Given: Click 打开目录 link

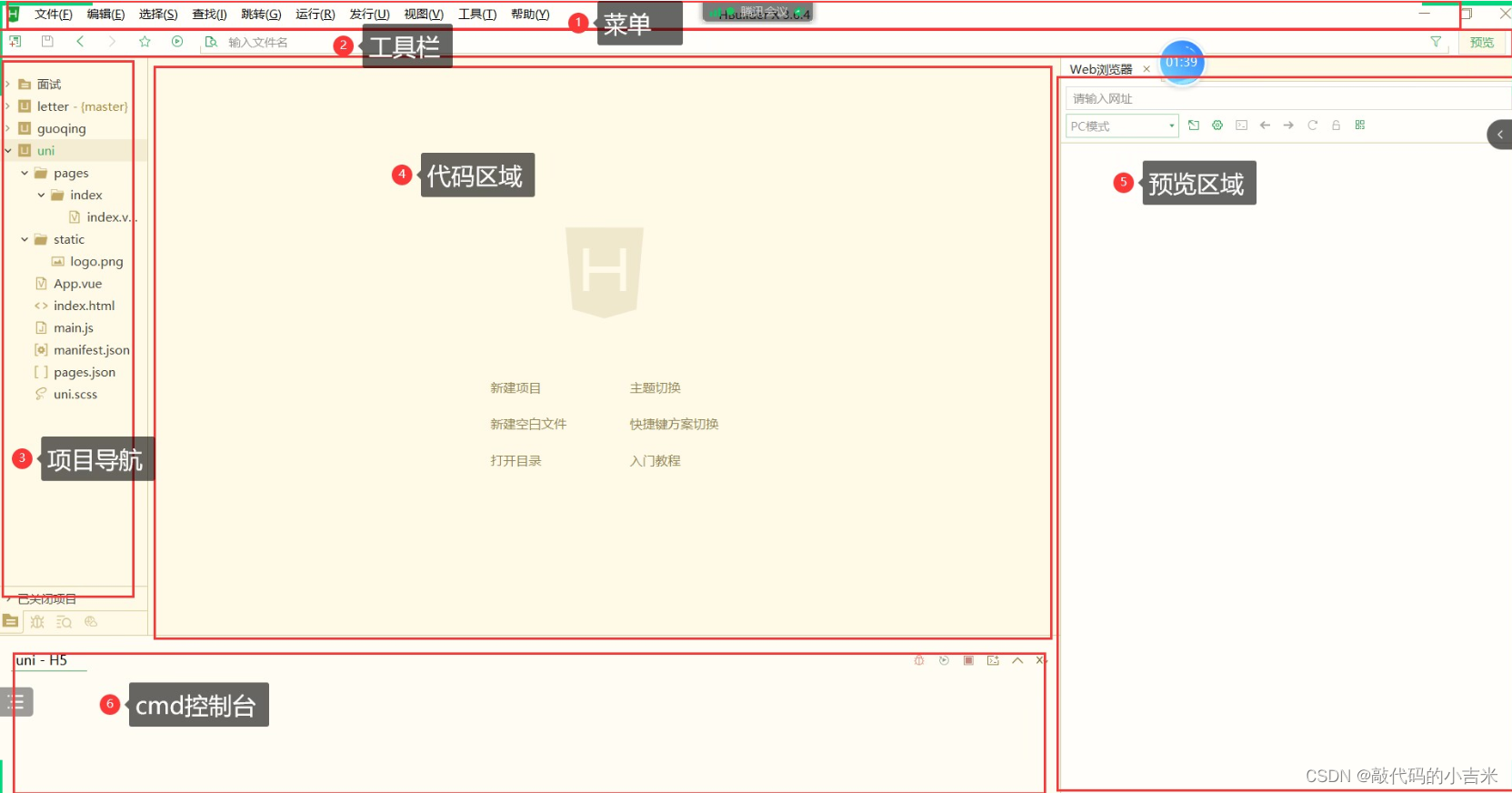Looking at the screenshot, I should [x=516, y=461].
